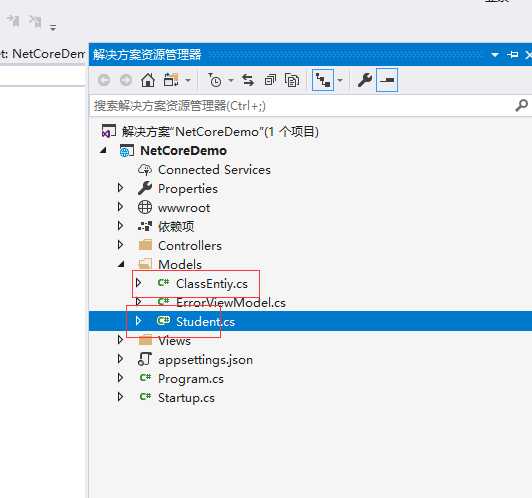Click the switch views solution/folder icon

pyautogui.click(x=171, y=80)
